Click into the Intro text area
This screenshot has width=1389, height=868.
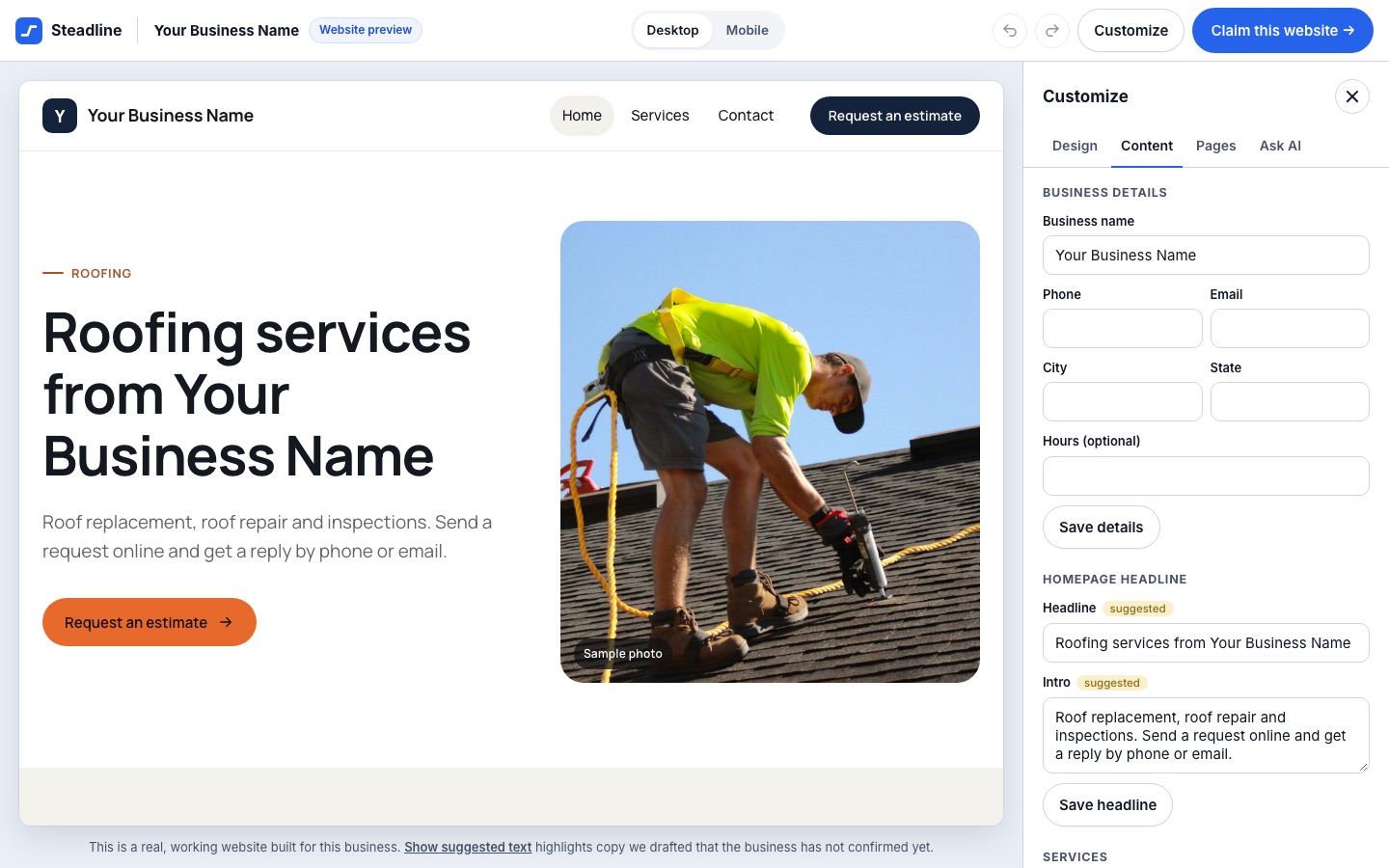pos(1206,736)
